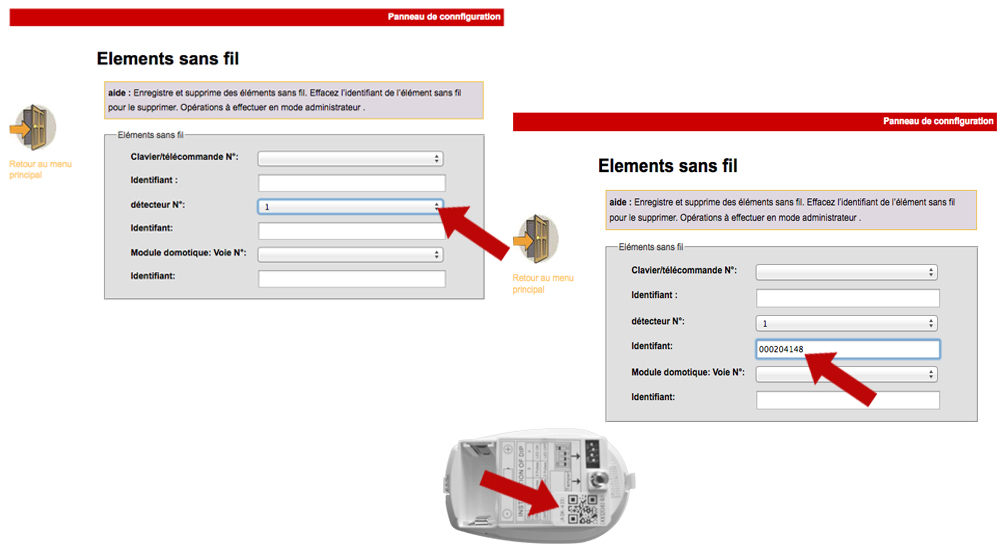
Task: Click 'Clavier/télécommande N°:' label, right panel
Action: pyautogui.click(x=684, y=271)
